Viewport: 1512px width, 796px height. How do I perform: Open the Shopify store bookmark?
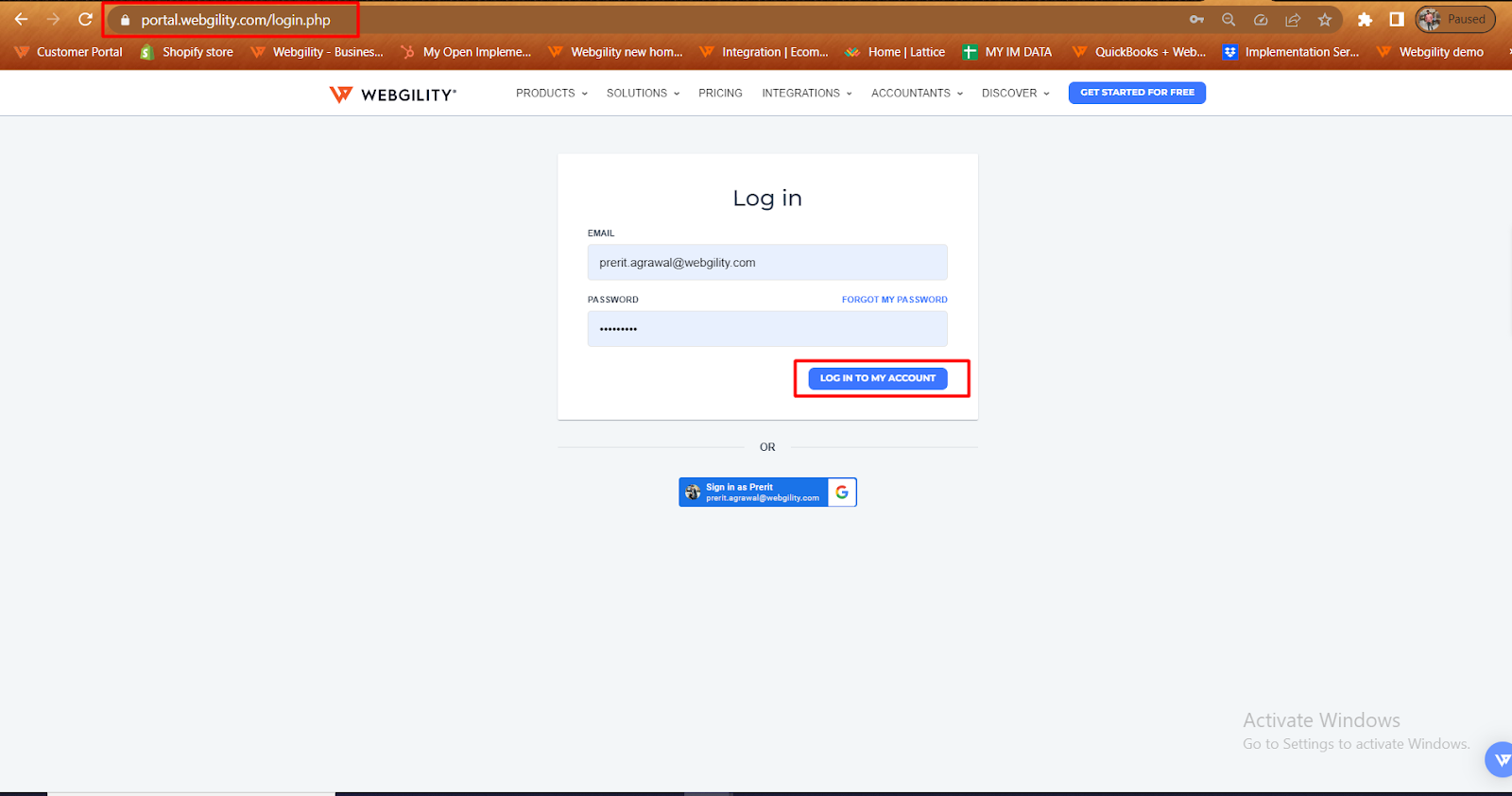point(187,52)
